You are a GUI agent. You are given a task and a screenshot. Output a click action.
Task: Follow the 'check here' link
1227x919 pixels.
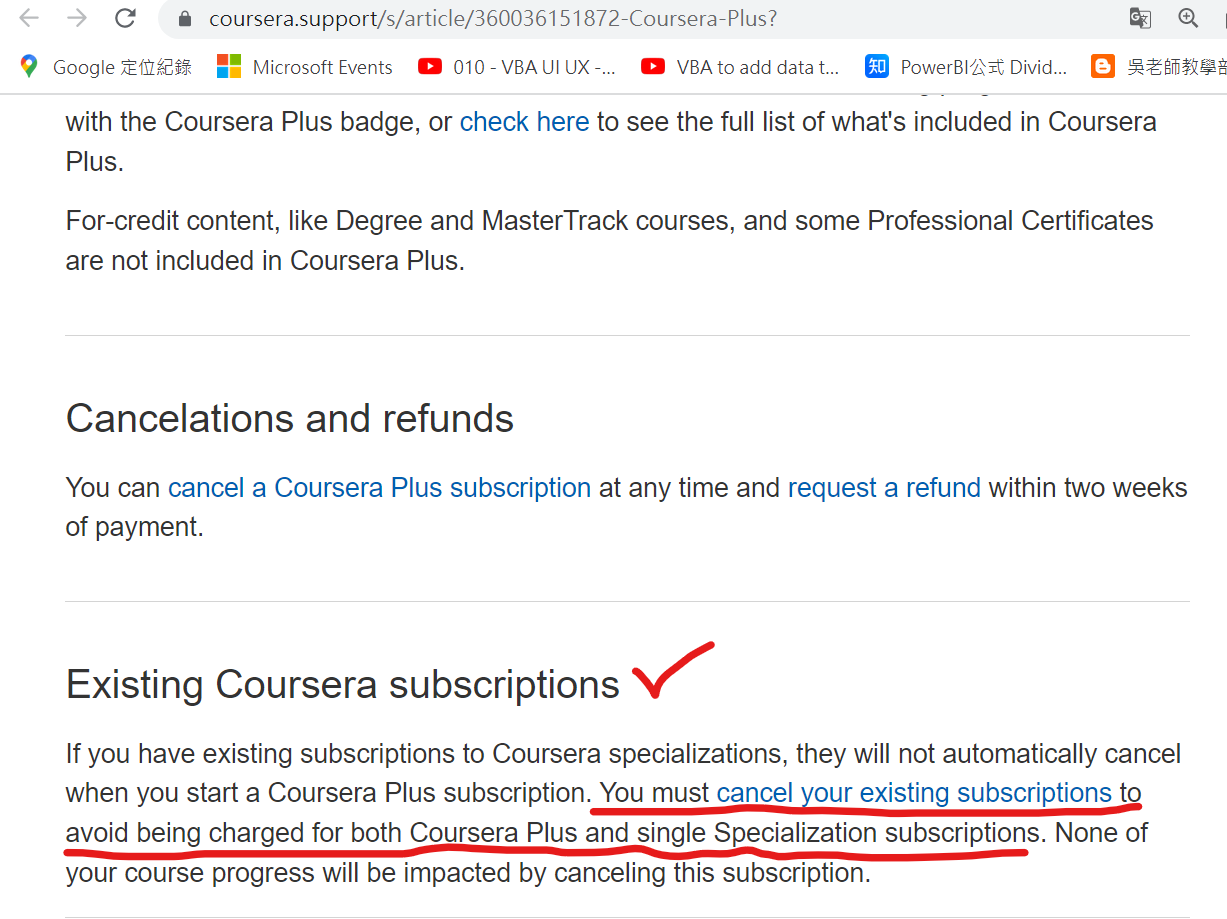[524, 122]
